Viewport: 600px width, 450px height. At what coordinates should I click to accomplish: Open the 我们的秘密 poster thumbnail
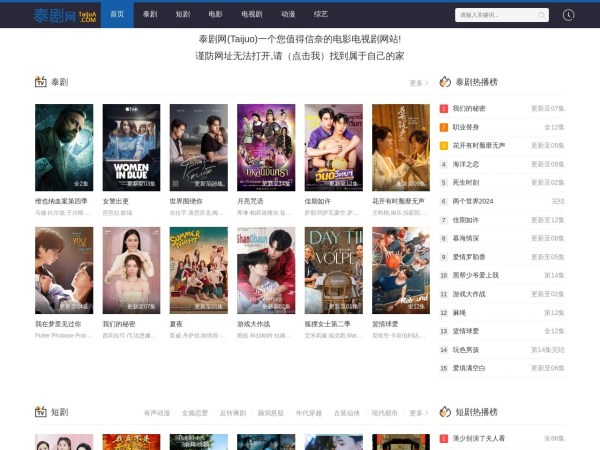pos(131,270)
